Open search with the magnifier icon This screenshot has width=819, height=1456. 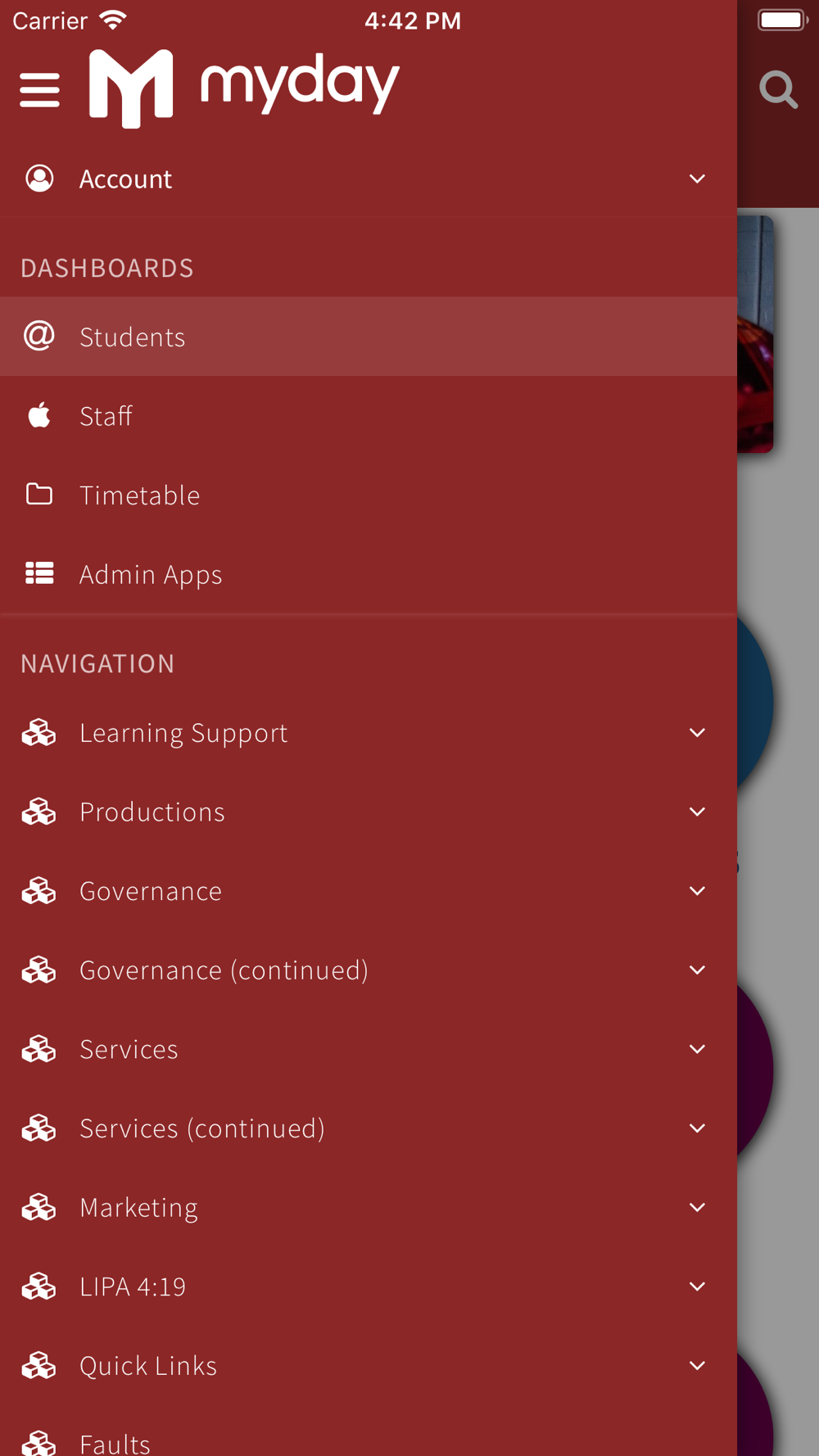pyautogui.click(x=778, y=89)
